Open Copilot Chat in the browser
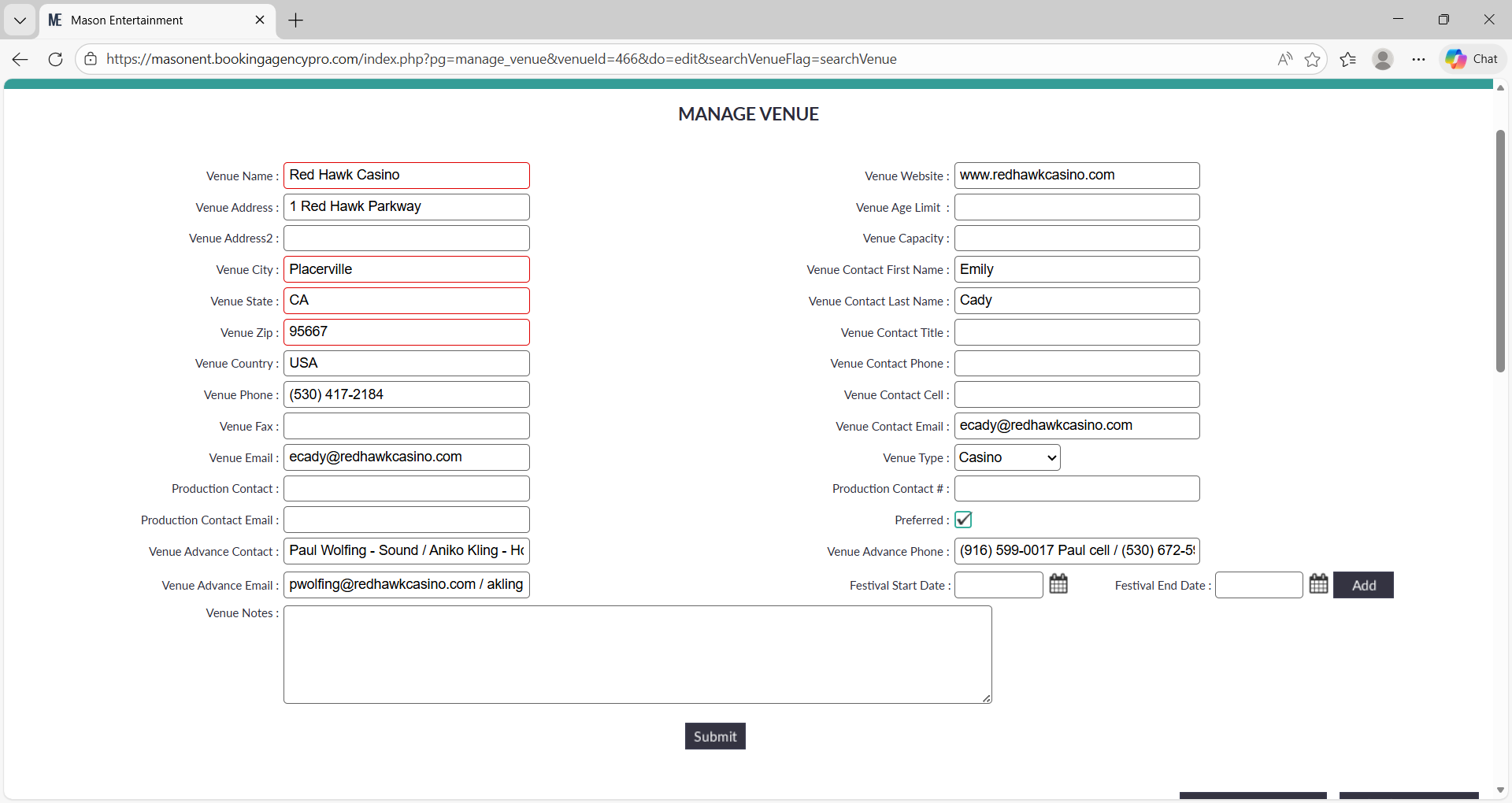The image size is (1512, 803). [x=1472, y=58]
